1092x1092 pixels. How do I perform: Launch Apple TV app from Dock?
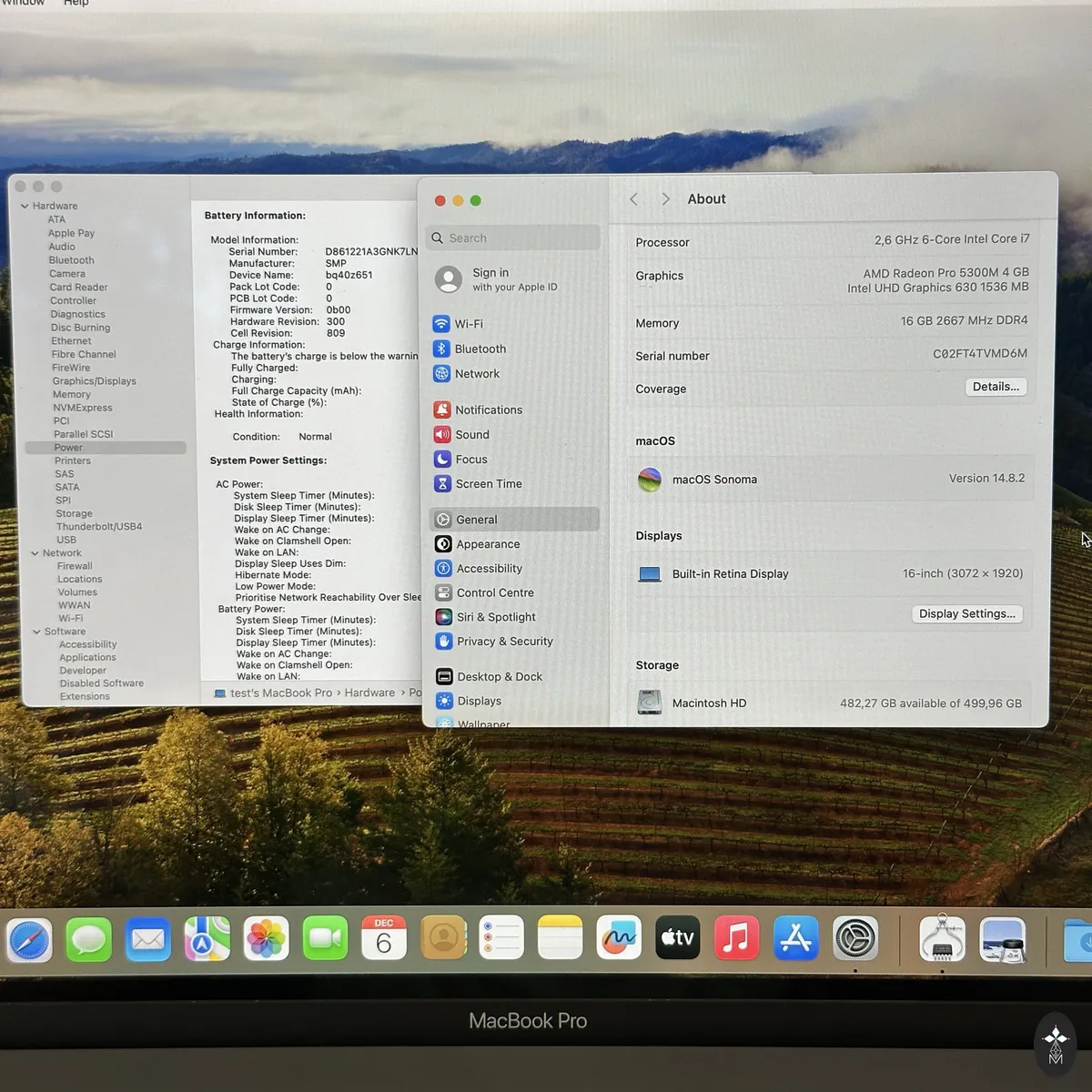point(678,938)
